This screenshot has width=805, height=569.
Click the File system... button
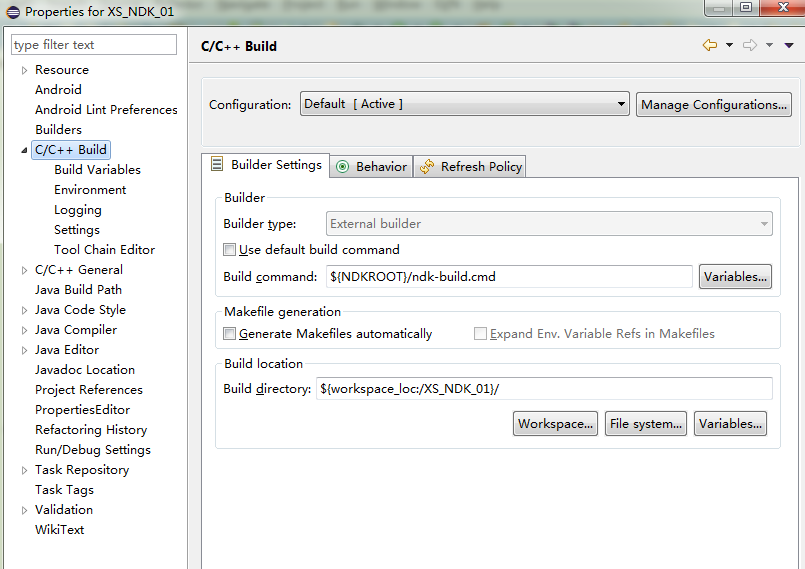pyautogui.click(x=646, y=424)
